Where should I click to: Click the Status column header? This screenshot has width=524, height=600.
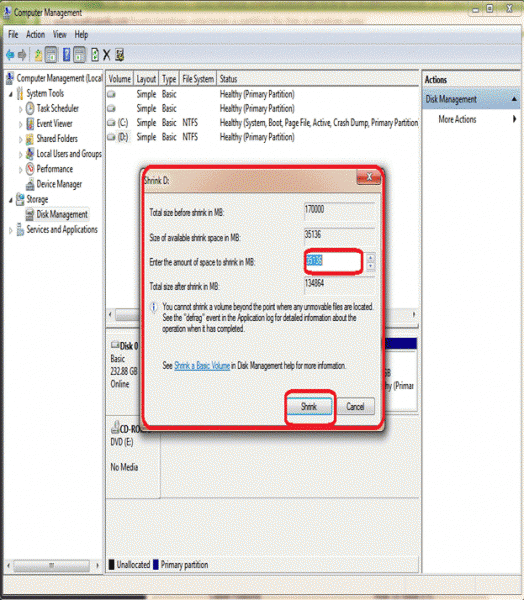pos(228,79)
